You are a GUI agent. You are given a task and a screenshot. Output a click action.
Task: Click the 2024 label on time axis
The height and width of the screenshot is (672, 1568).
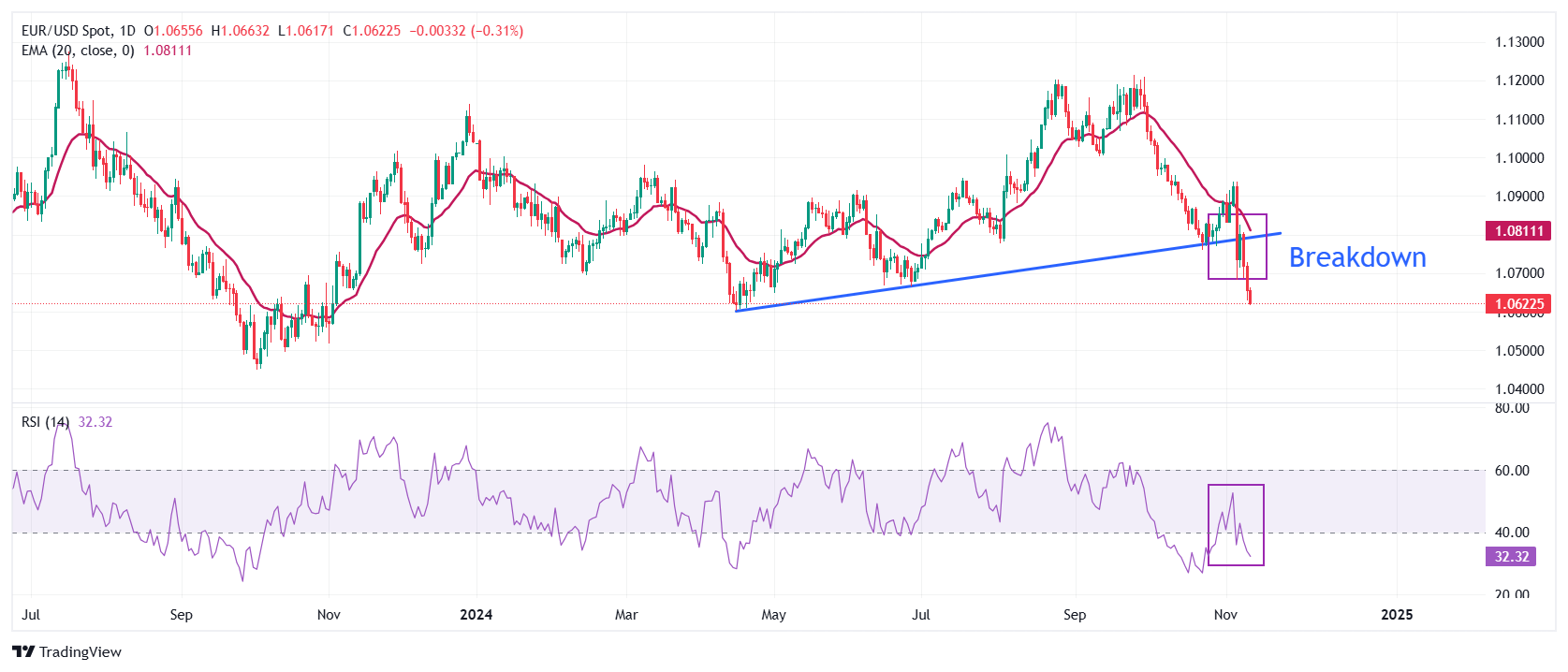[476, 615]
